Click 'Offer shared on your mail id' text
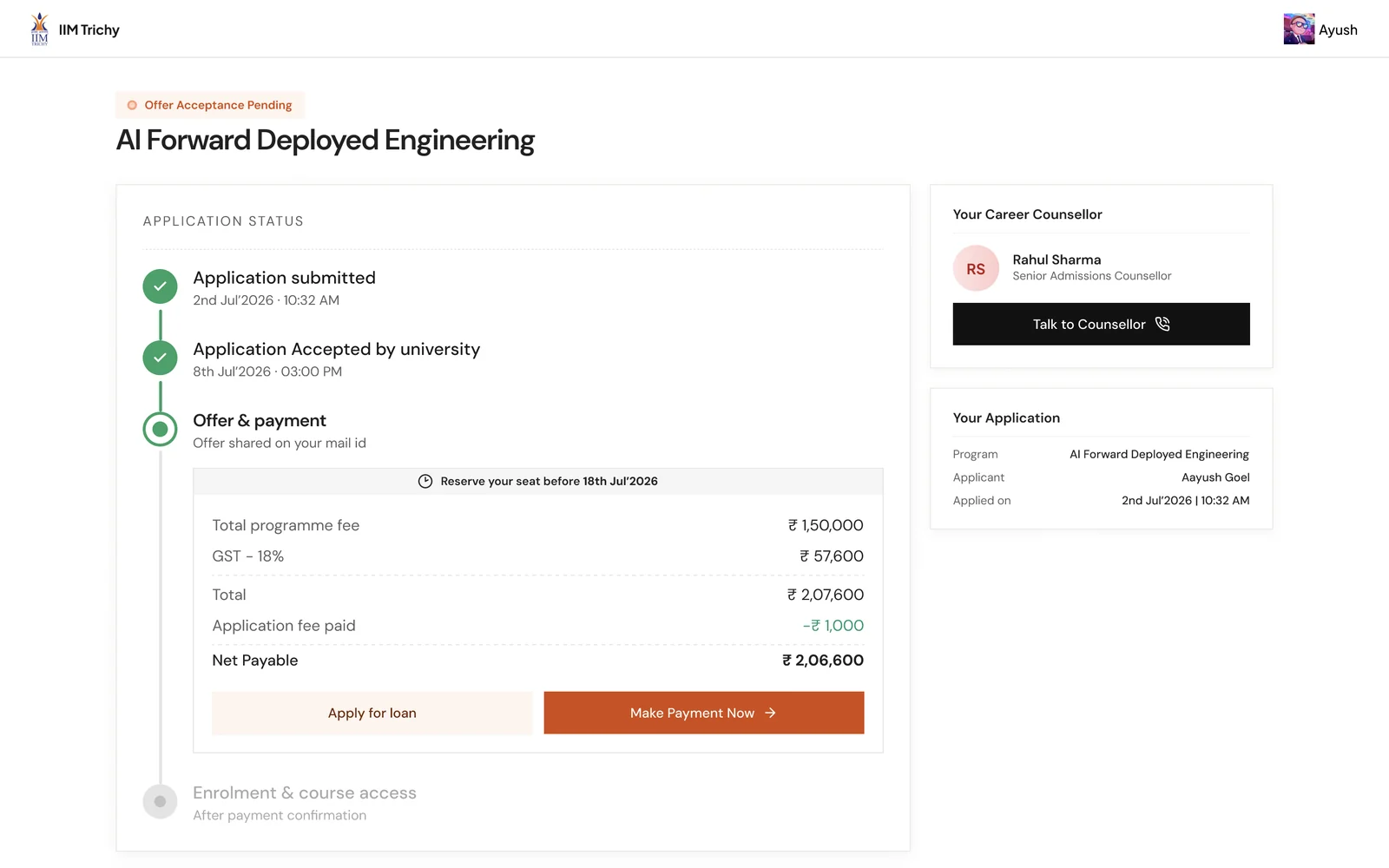1389x868 pixels. [280, 443]
